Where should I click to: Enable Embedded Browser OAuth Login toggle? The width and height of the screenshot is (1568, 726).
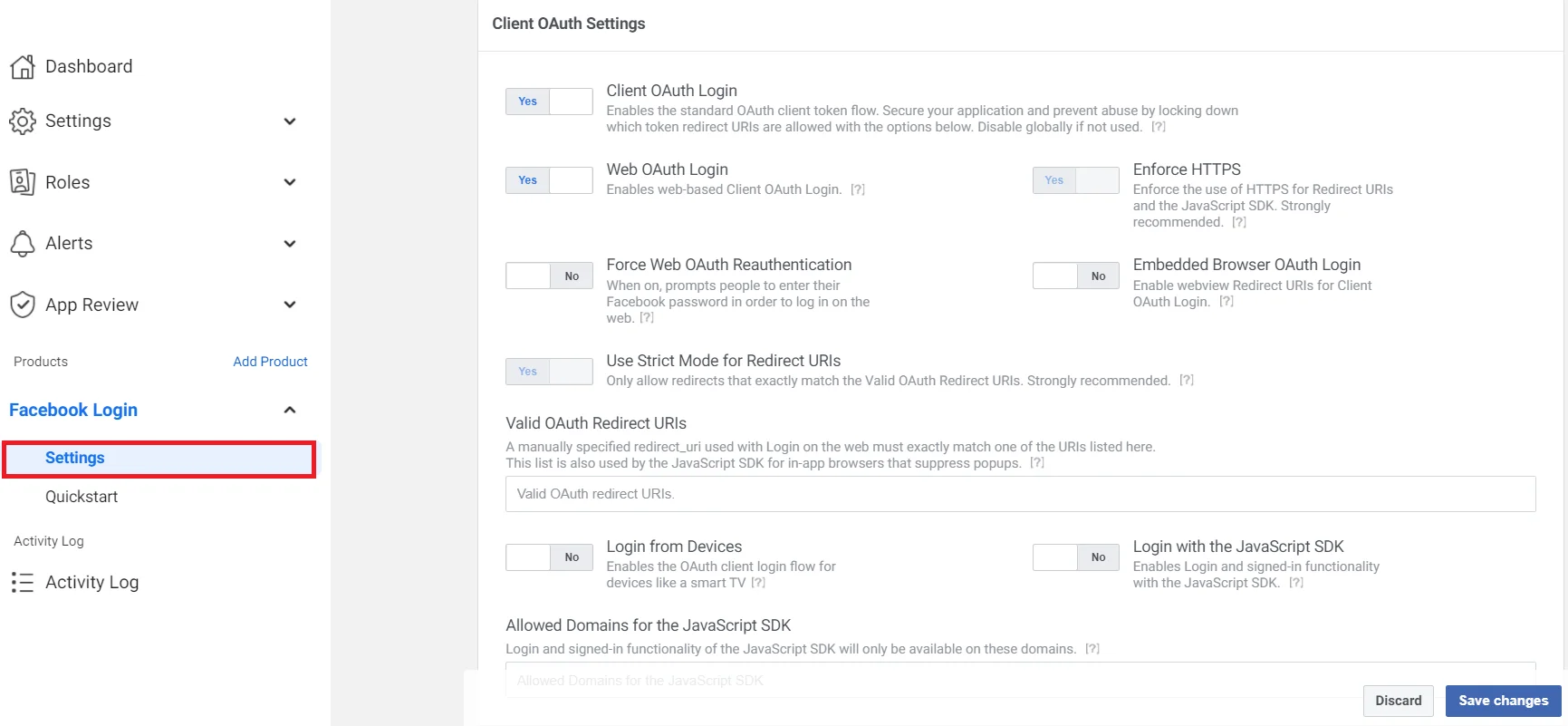tap(1076, 276)
